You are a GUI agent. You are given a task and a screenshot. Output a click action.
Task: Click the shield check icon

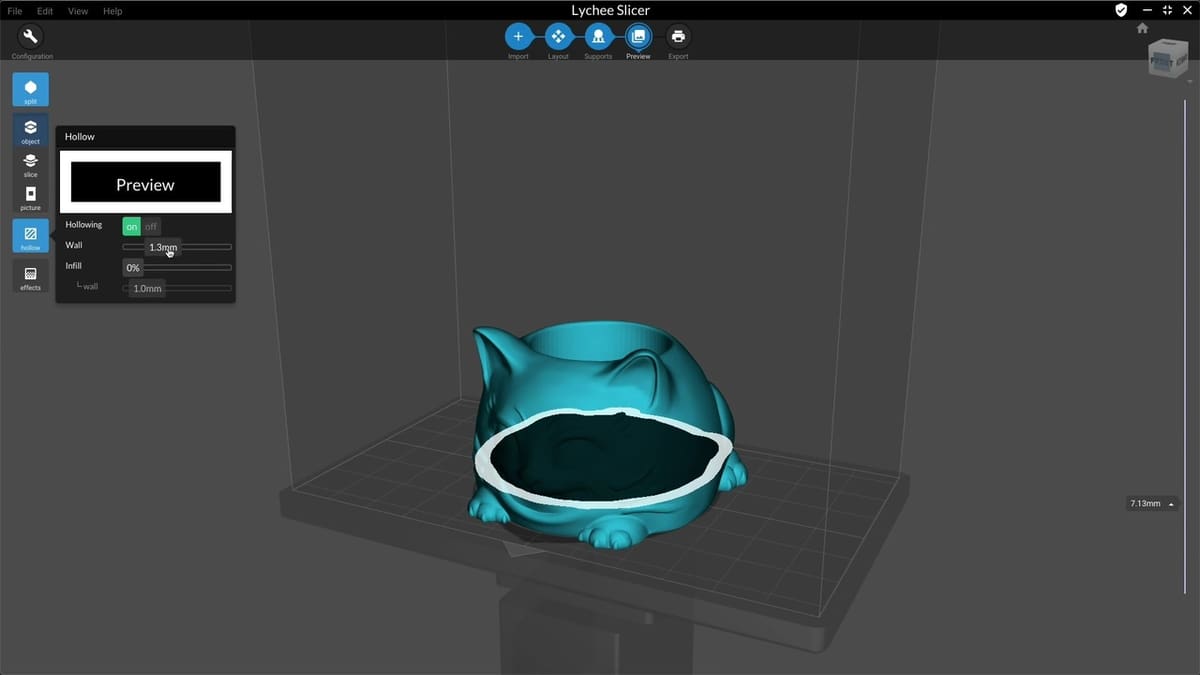(1121, 10)
